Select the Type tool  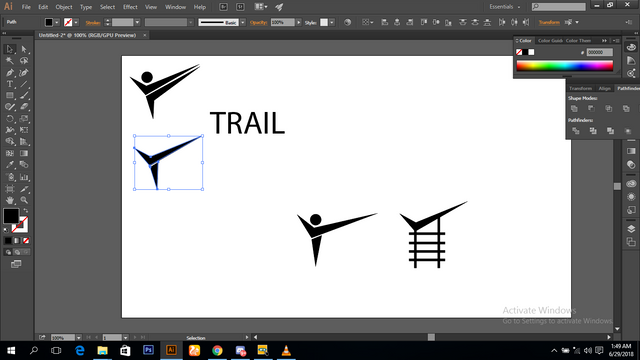point(10,84)
